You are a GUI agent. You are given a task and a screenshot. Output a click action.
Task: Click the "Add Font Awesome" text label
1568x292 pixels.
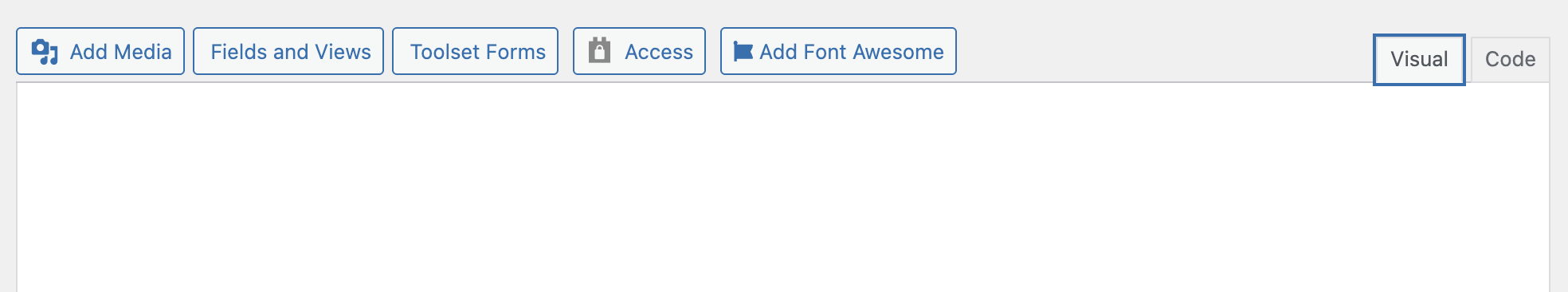pos(852,52)
